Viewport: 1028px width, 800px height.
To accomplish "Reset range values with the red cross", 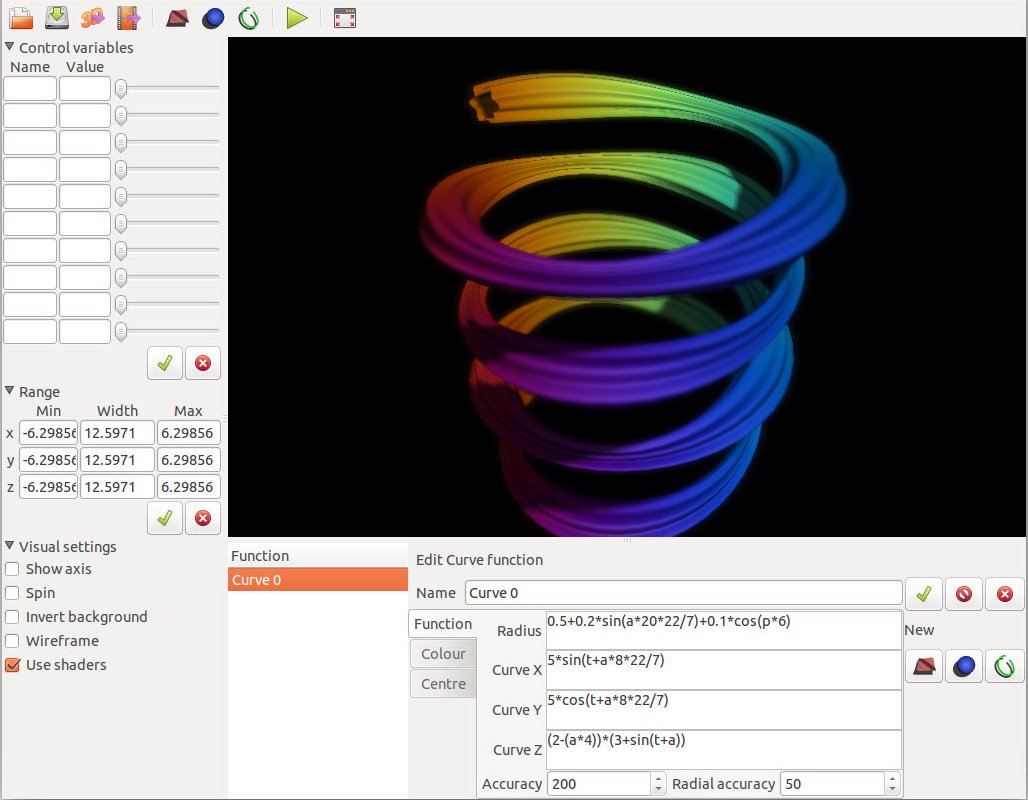I will (x=203, y=518).
